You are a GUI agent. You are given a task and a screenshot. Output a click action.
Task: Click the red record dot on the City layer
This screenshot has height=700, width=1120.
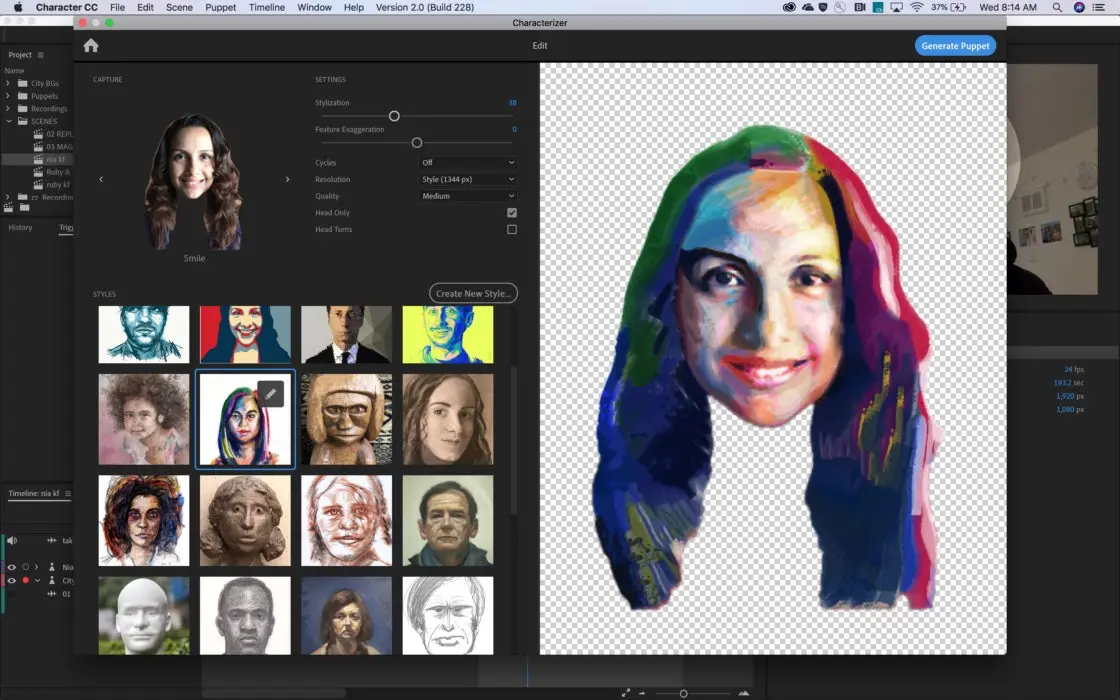click(x=26, y=581)
